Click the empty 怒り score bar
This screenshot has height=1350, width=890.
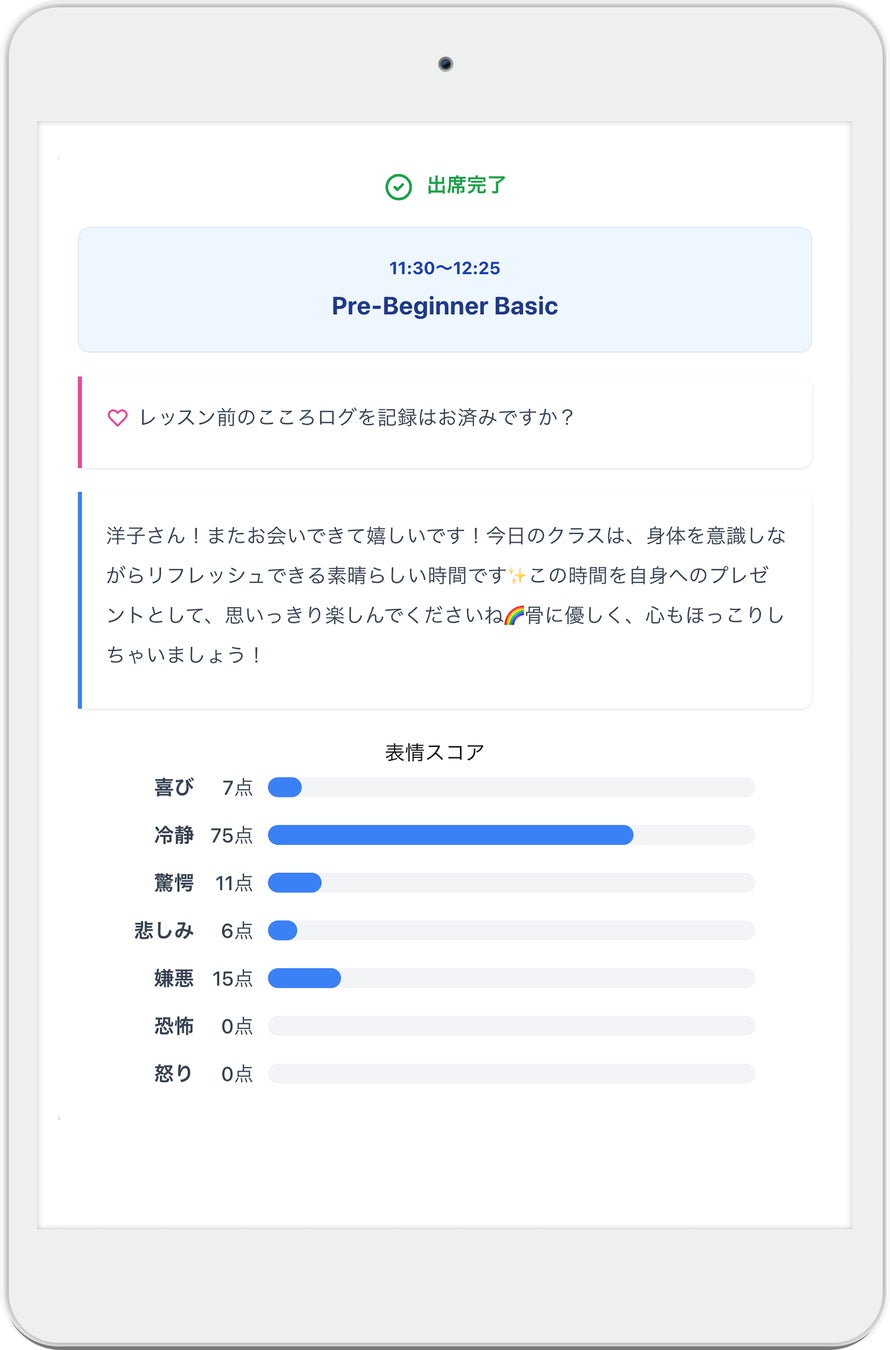(x=511, y=1074)
